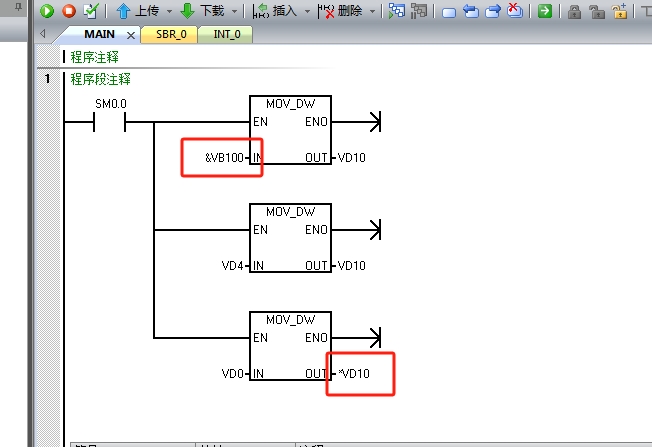Toggle the pin icon on left panel
The image size is (652, 447).
point(18,10)
